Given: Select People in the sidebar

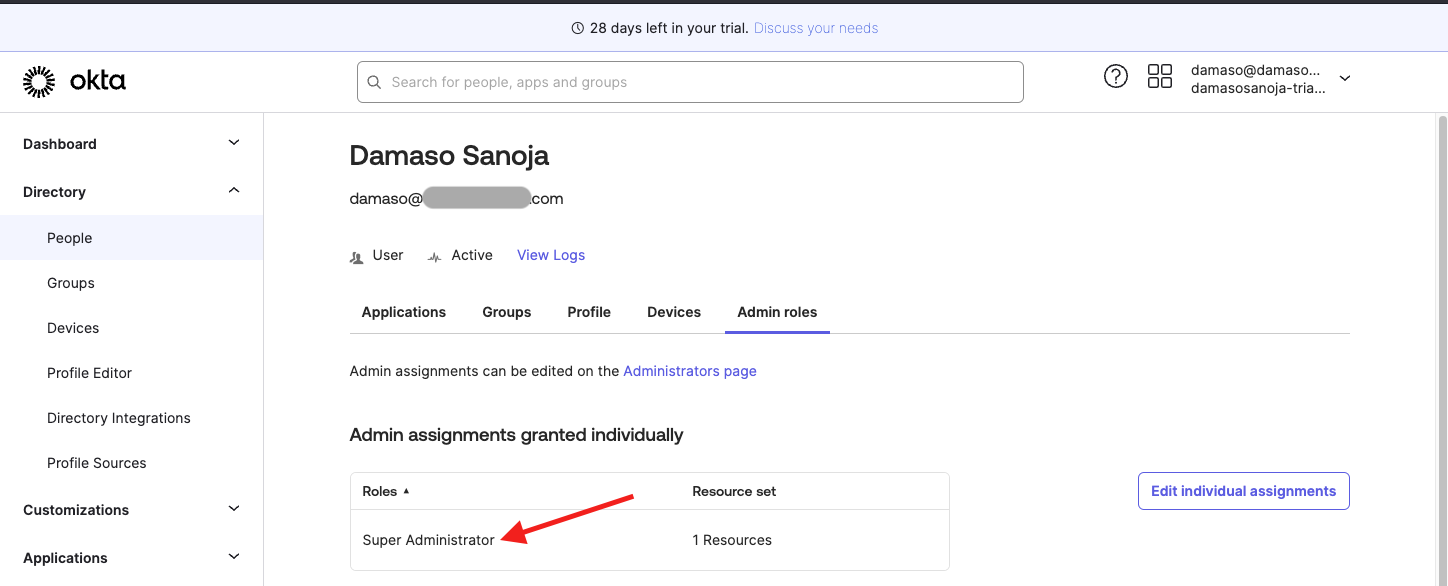Looking at the screenshot, I should coord(69,238).
